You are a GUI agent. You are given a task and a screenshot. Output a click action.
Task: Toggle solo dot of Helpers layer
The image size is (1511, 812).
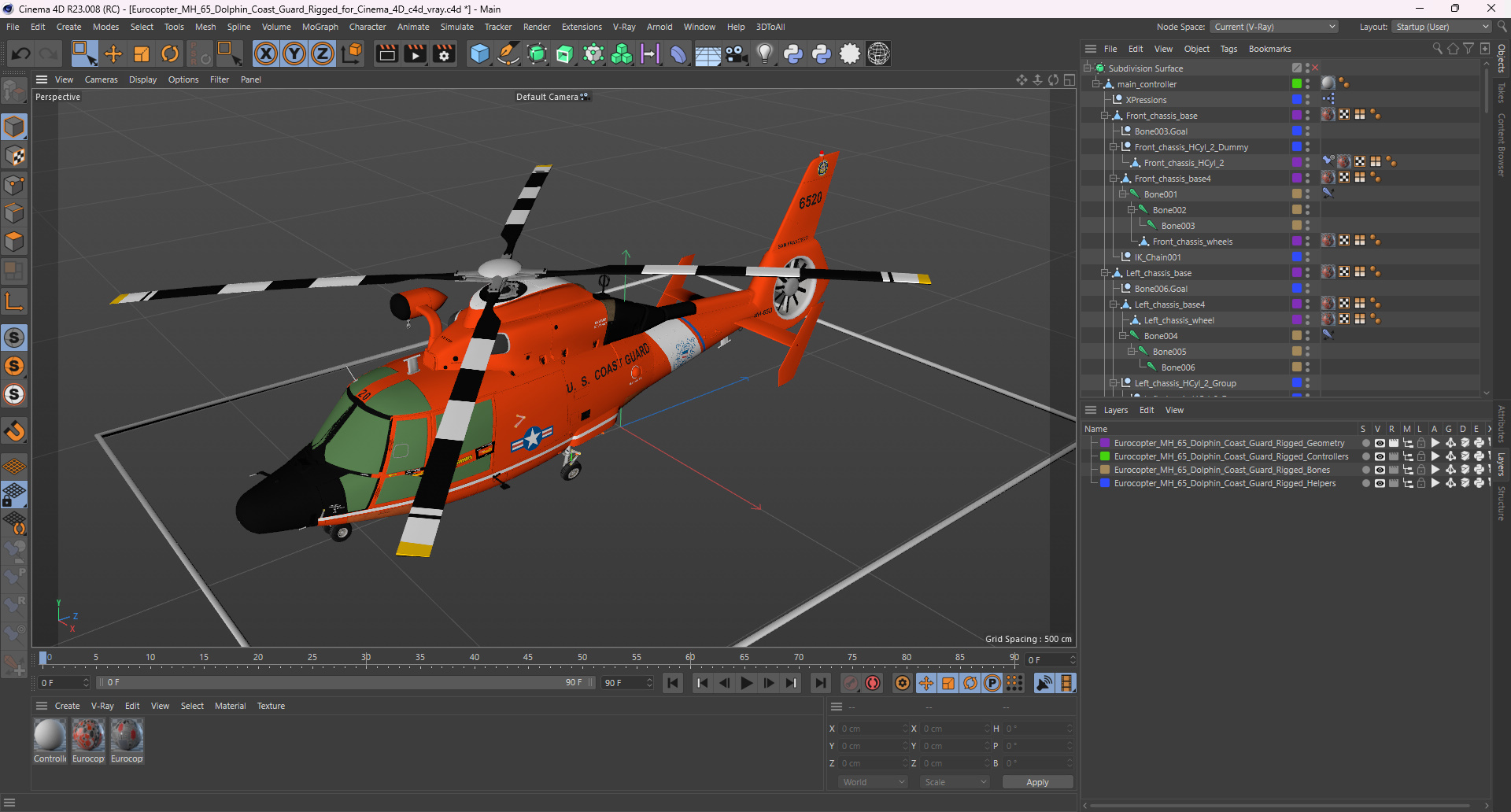[x=1365, y=483]
